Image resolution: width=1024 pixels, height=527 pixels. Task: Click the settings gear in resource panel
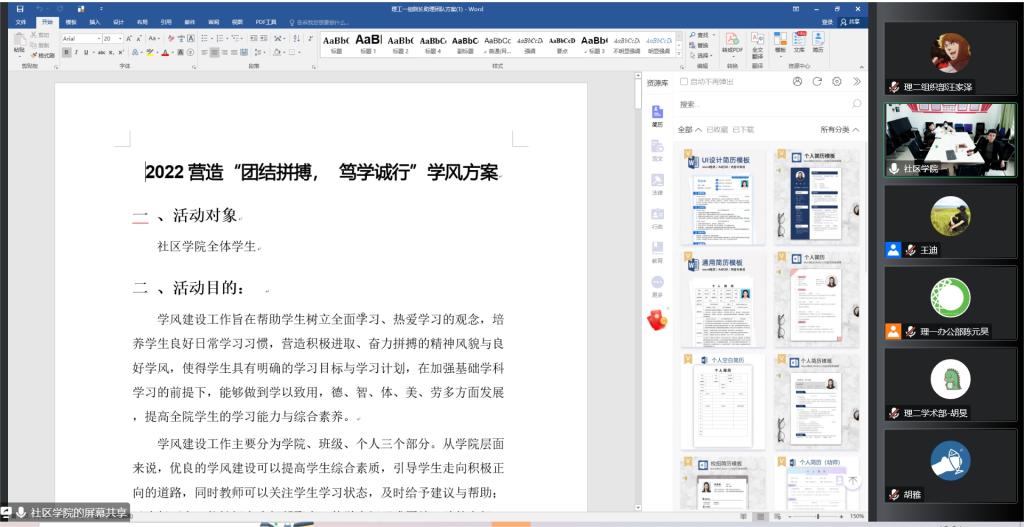click(837, 82)
